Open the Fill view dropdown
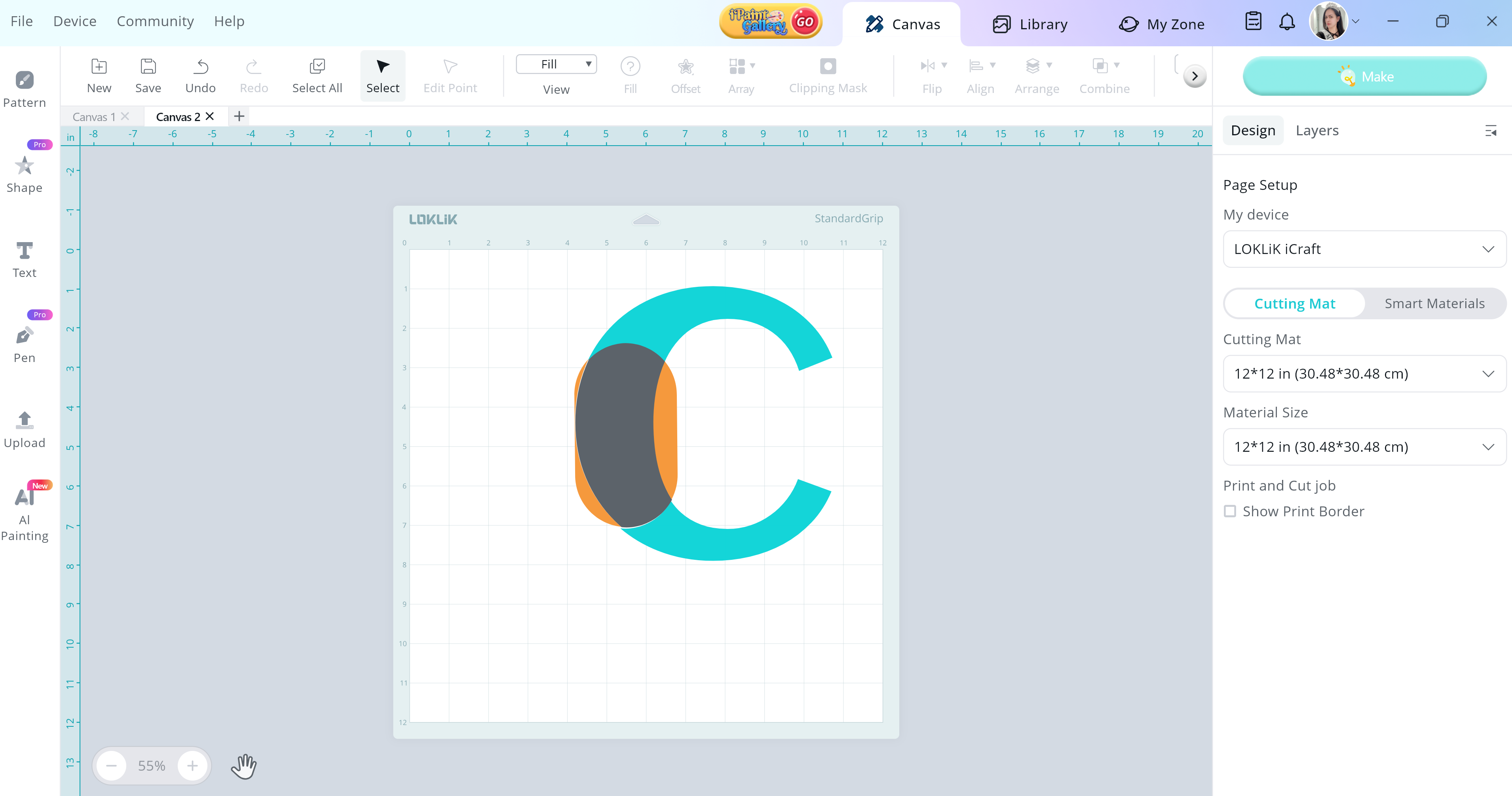This screenshot has height=796, width=1512. [556, 64]
